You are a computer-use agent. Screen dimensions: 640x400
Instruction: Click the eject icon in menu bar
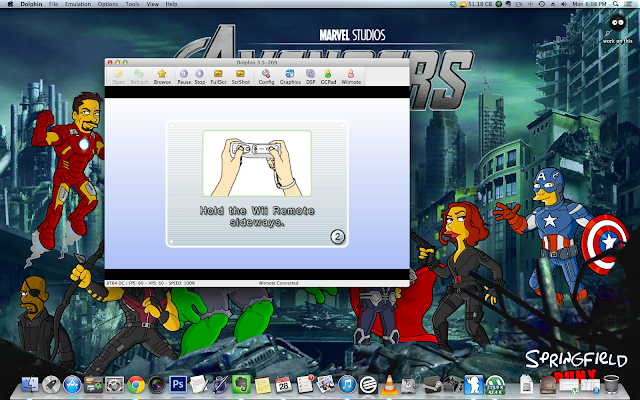[553, 4]
